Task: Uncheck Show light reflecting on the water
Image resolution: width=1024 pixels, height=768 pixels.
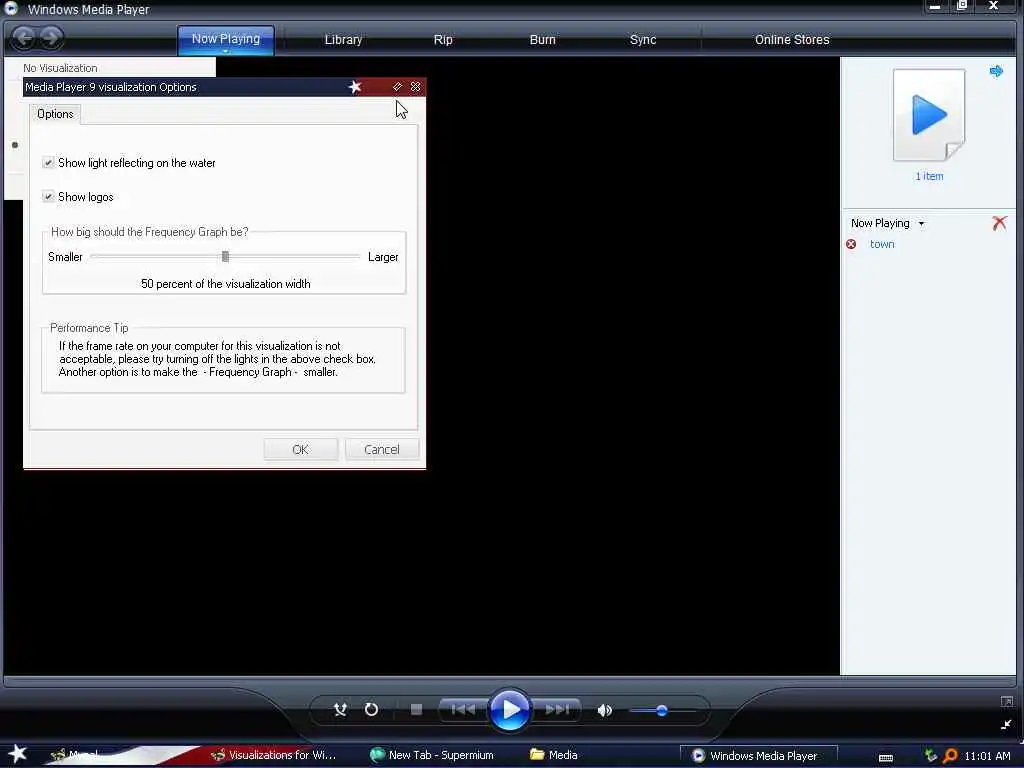Action: tap(48, 163)
